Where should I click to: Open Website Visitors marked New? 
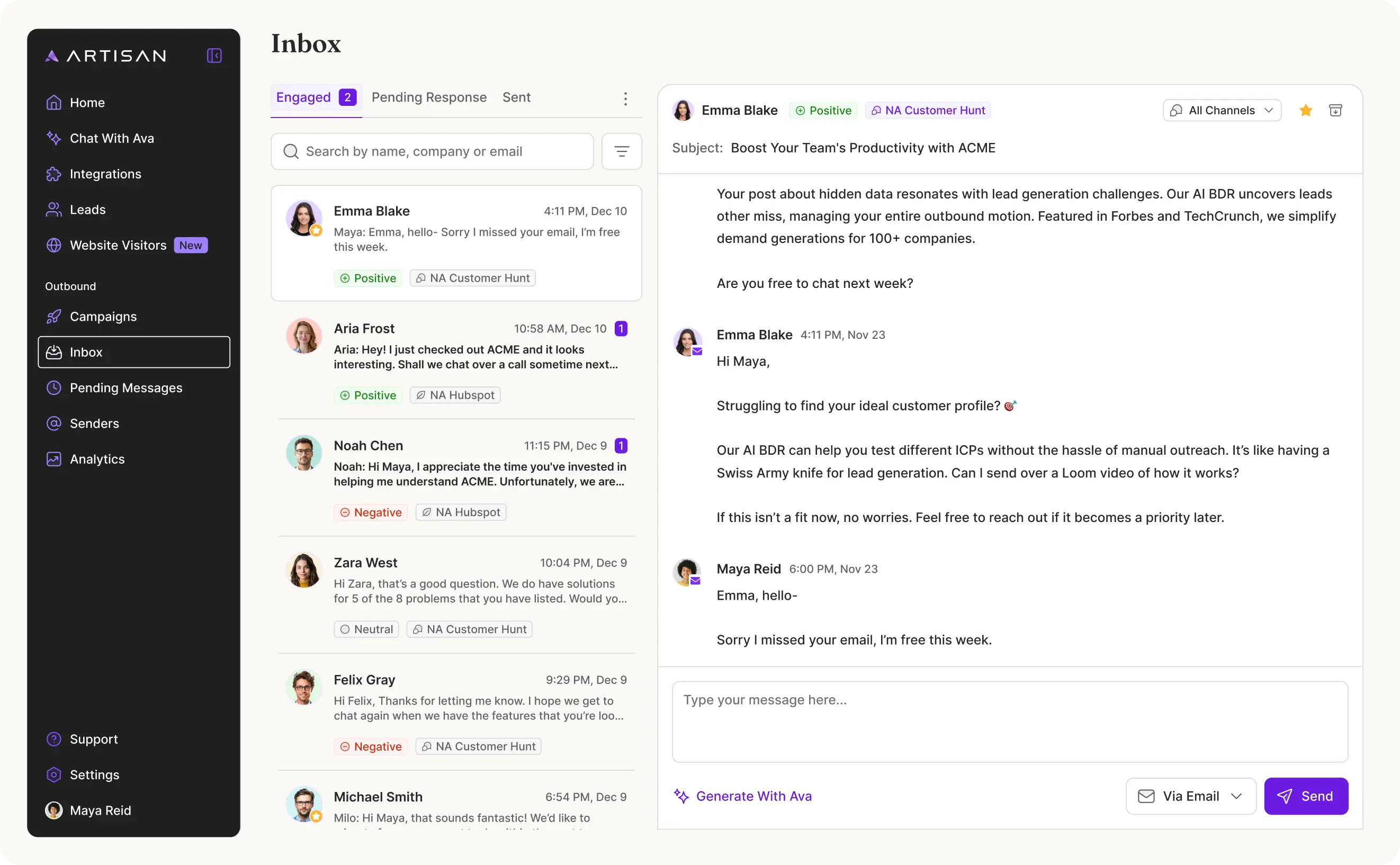(119, 245)
